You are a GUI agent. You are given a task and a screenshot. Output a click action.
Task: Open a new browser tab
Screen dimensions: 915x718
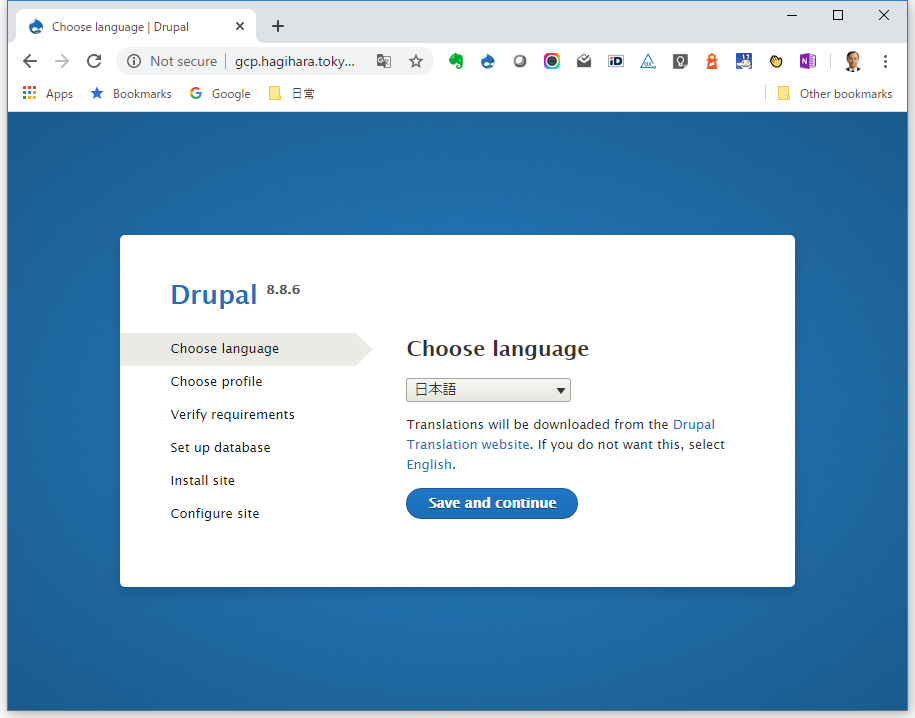tap(278, 26)
